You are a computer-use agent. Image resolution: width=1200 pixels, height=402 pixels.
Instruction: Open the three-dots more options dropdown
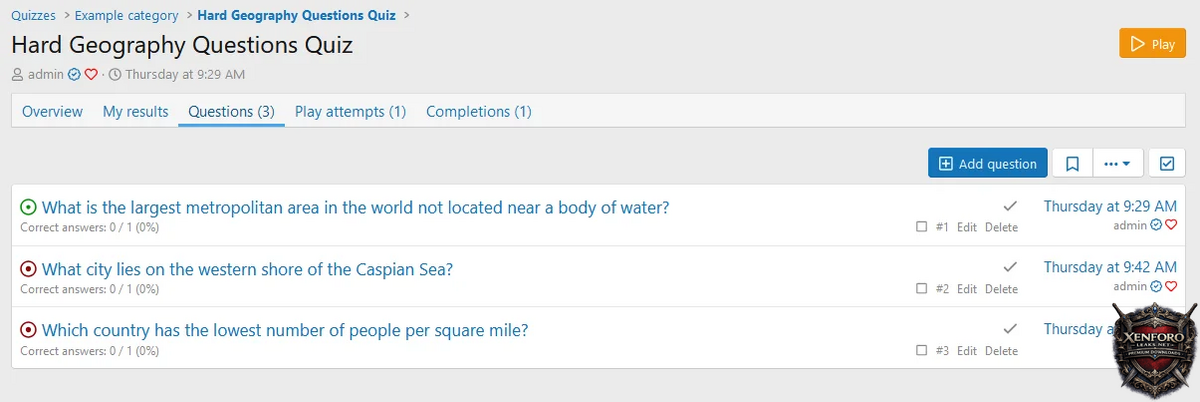coord(1117,163)
